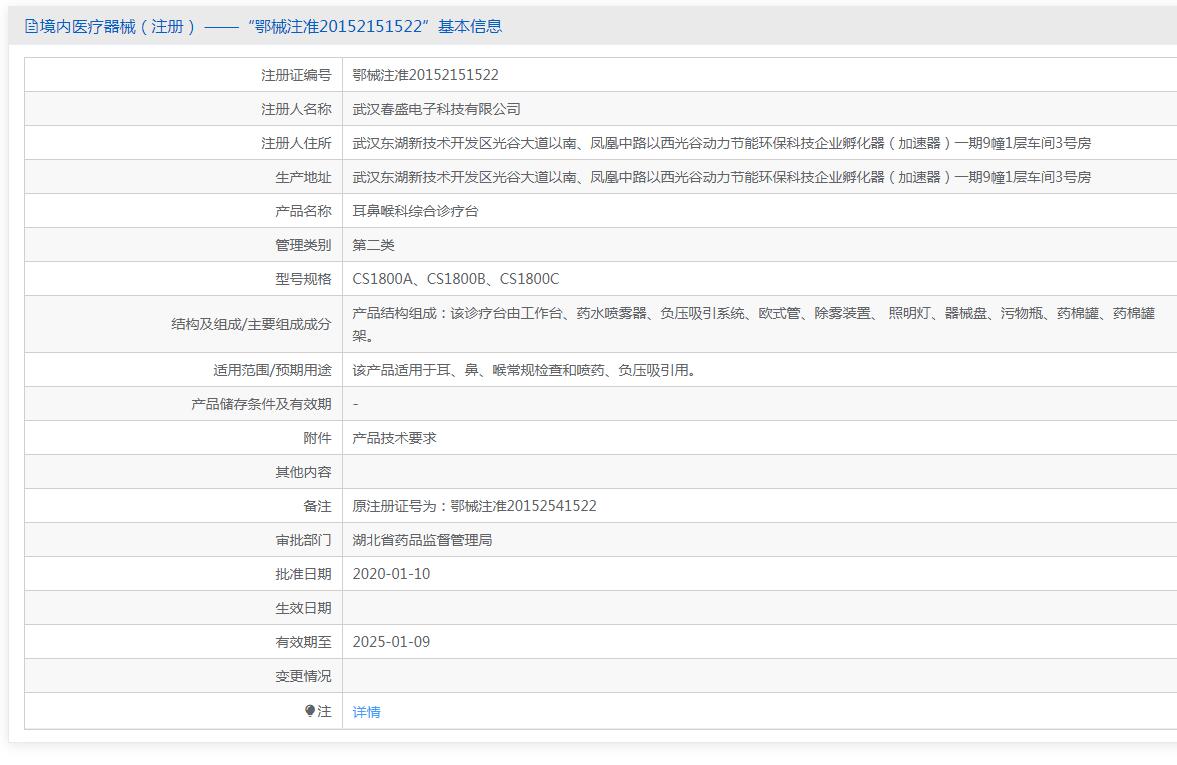Click the 产品结构组成 description text

click(753, 314)
